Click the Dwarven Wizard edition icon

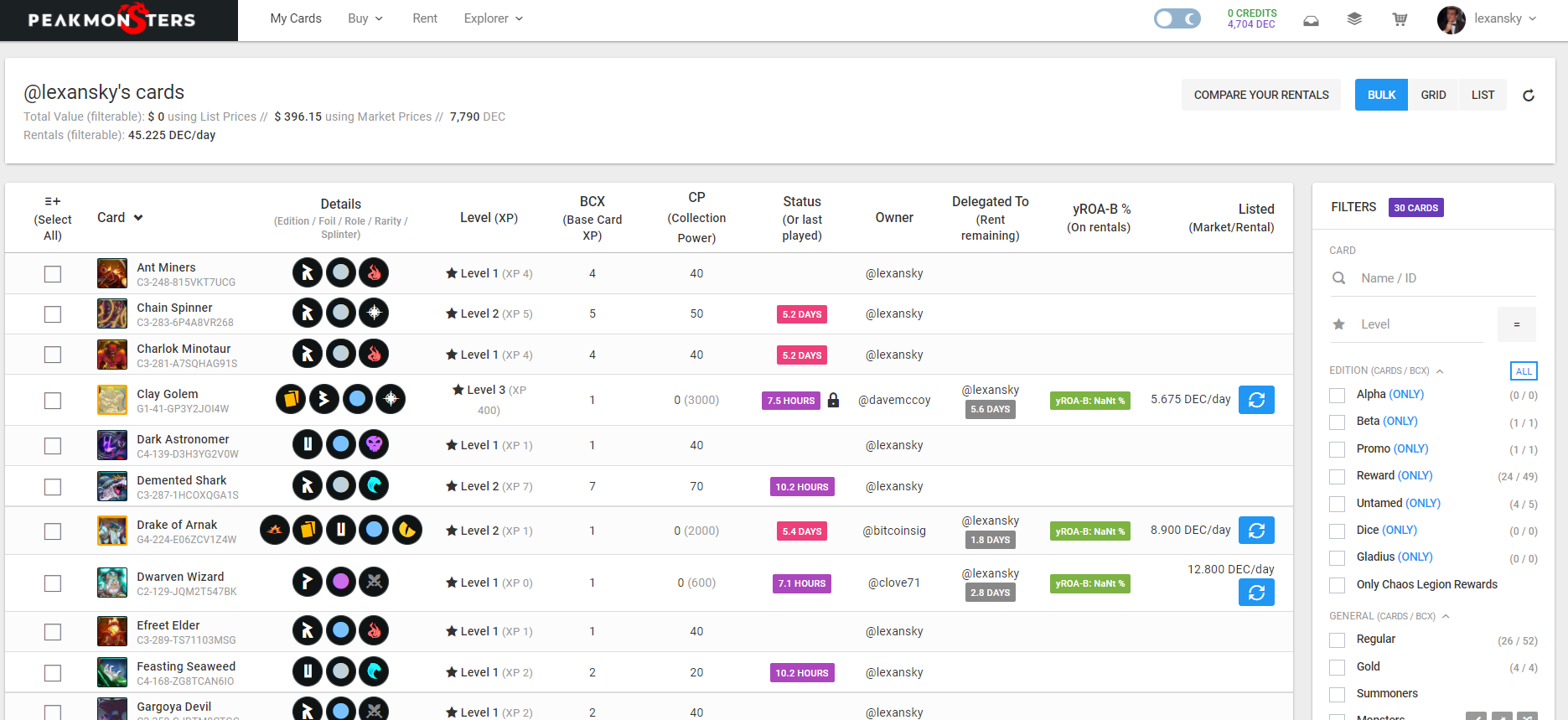[308, 582]
